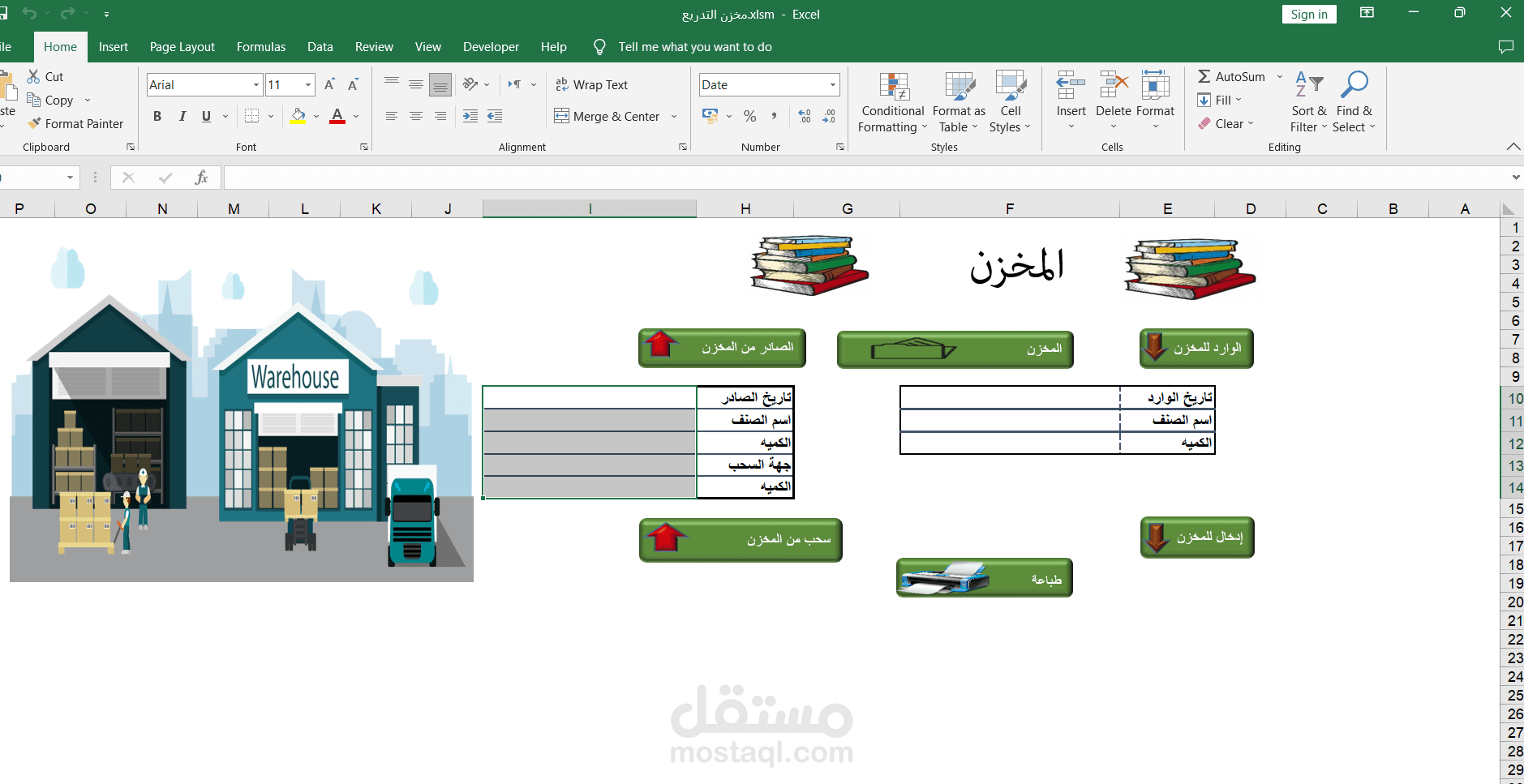Apply Borders icon in Font group
This screenshot has width=1524, height=784.
(252, 116)
